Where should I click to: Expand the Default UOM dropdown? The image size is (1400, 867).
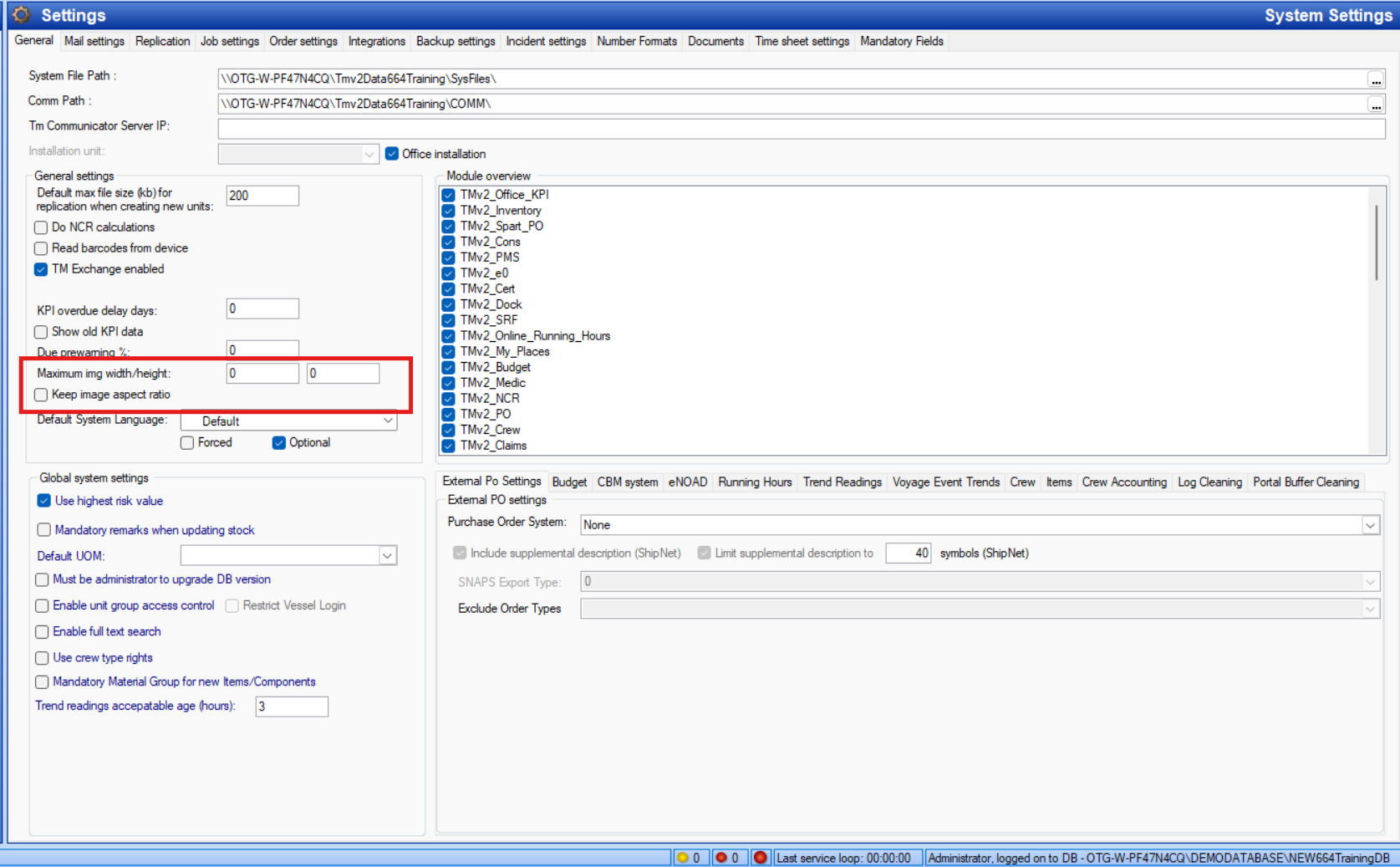[386, 554]
